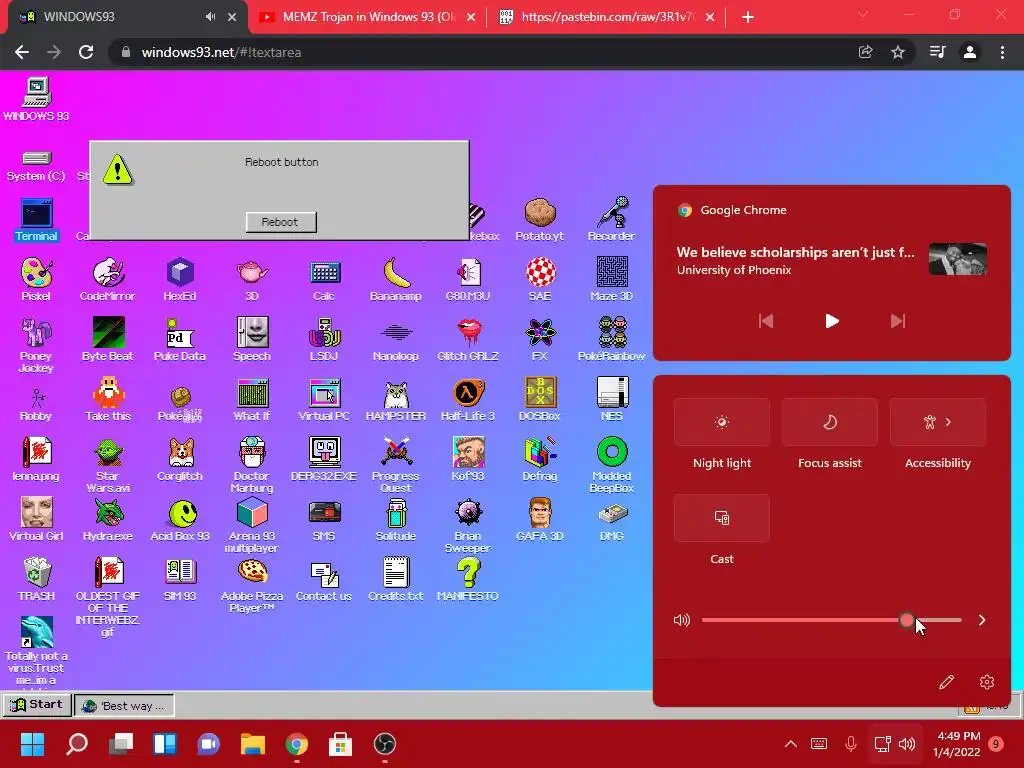Screen dimensions: 1024x768
Task: Toggle Night light quick setting
Action: [x=722, y=422]
